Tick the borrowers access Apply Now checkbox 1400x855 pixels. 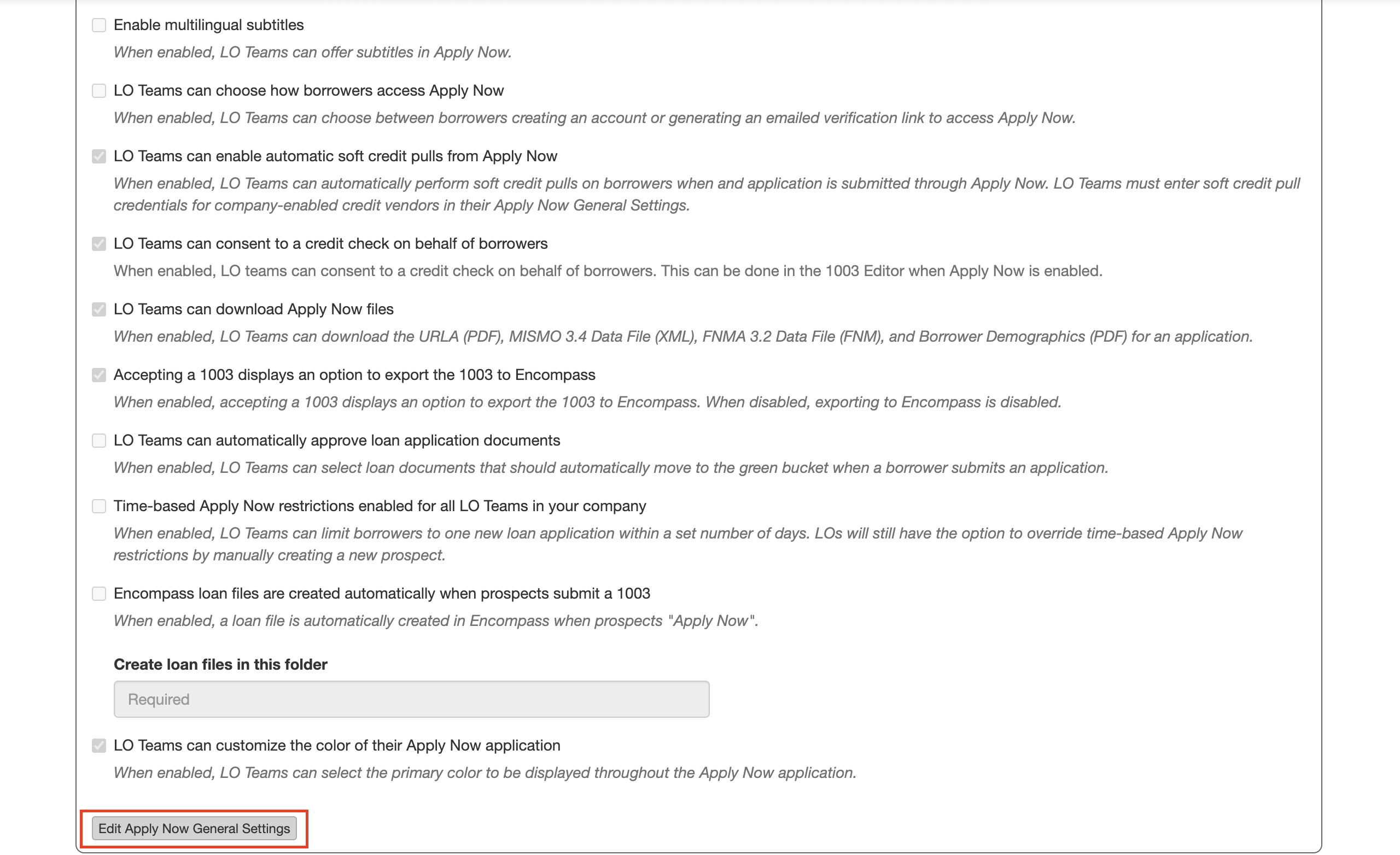[99, 91]
